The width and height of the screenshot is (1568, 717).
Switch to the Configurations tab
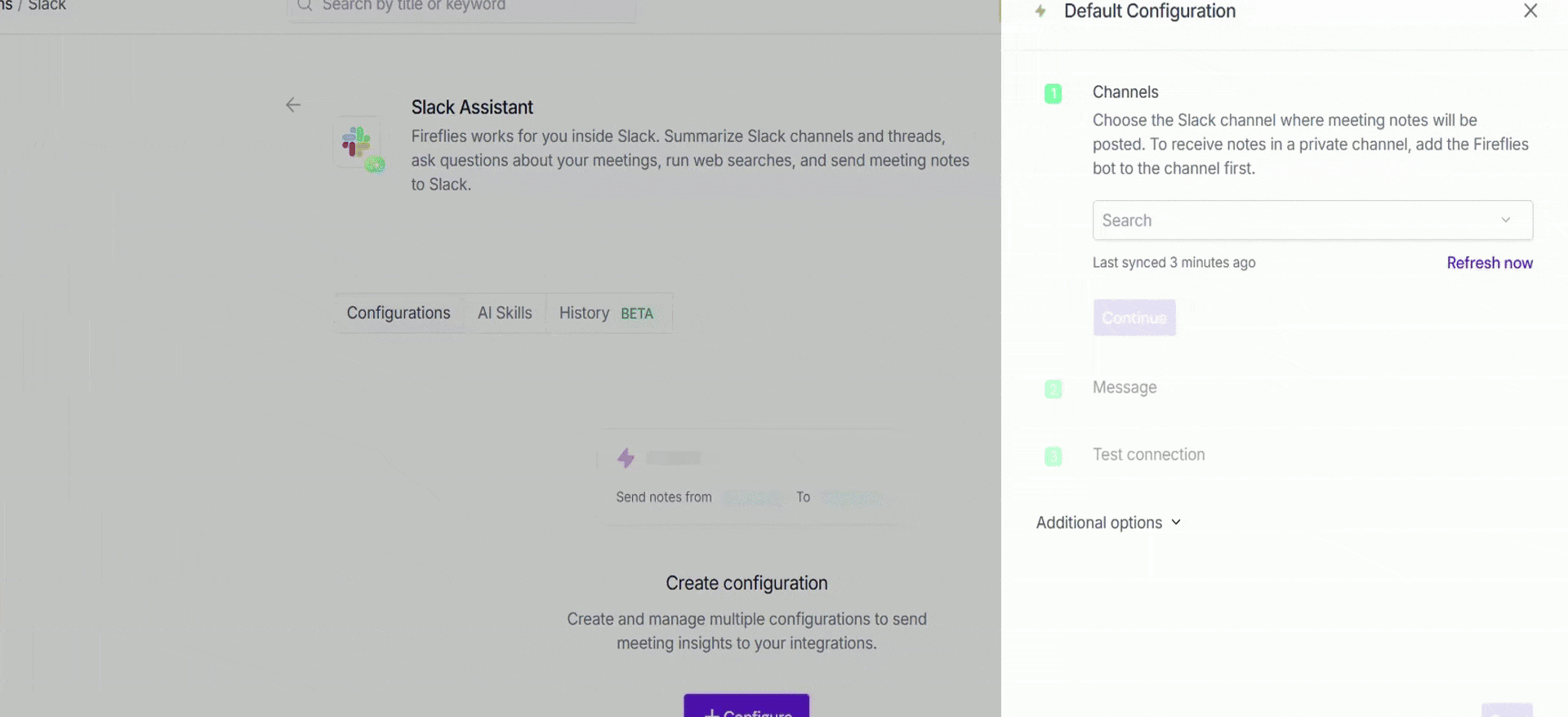coord(399,313)
